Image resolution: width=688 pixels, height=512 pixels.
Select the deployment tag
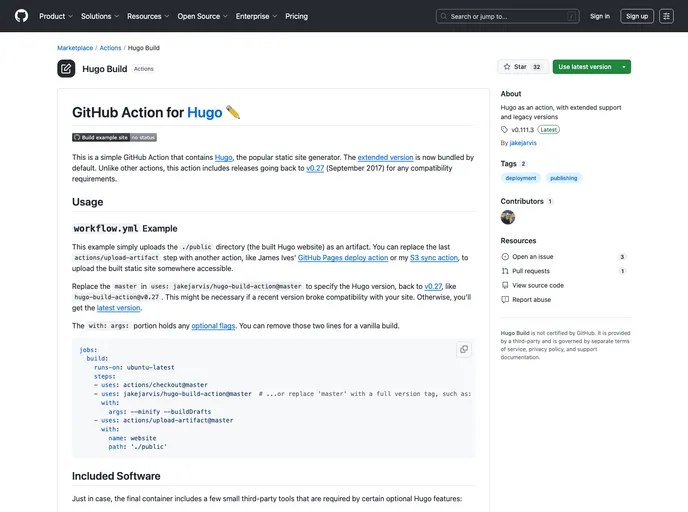click(x=520, y=178)
